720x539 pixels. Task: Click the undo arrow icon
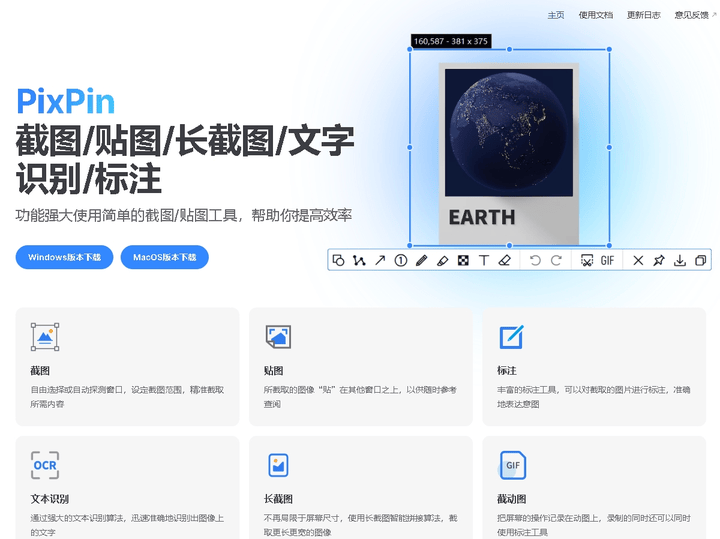click(x=535, y=260)
